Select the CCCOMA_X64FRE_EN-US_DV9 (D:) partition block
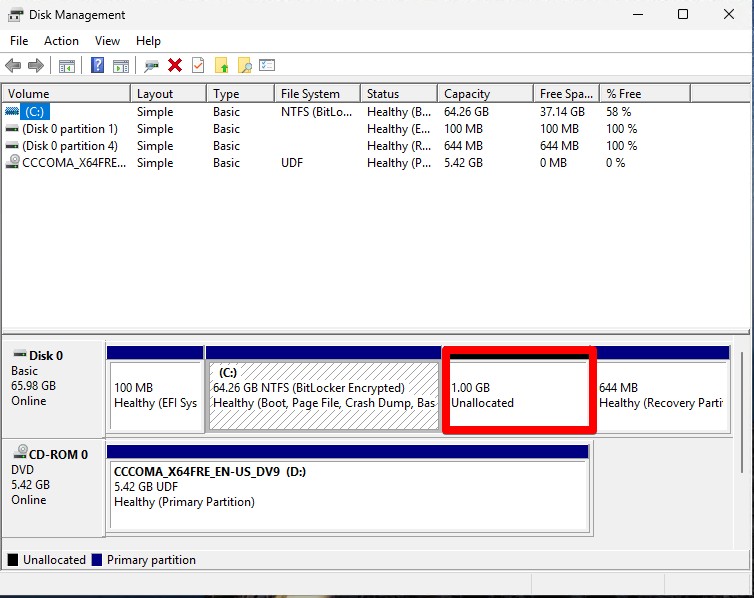 [348, 488]
